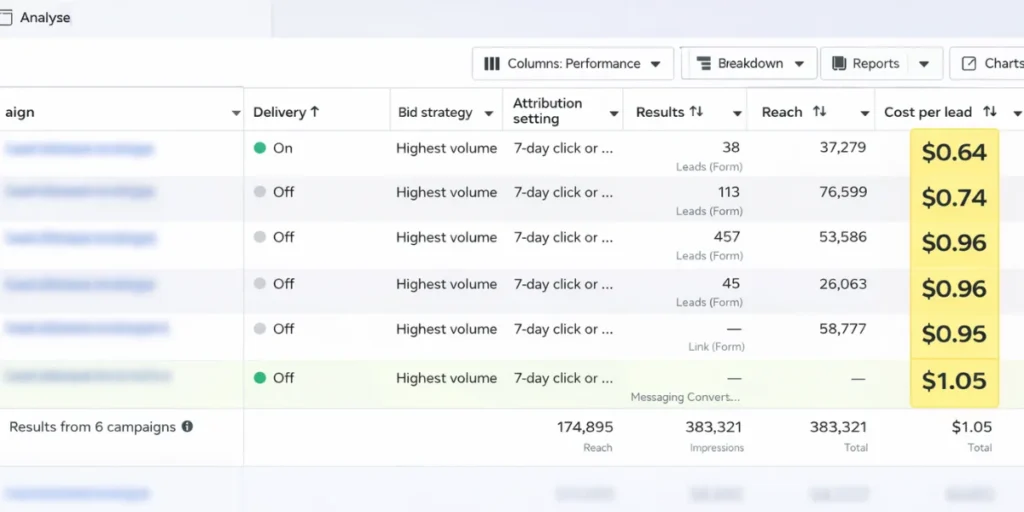
Task: Open the Breakdown dropdown
Action: [x=749, y=63]
